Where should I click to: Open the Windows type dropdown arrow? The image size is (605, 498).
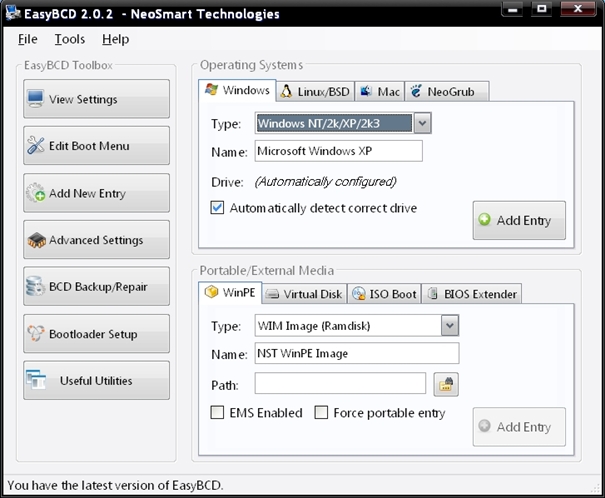point(422,123)
